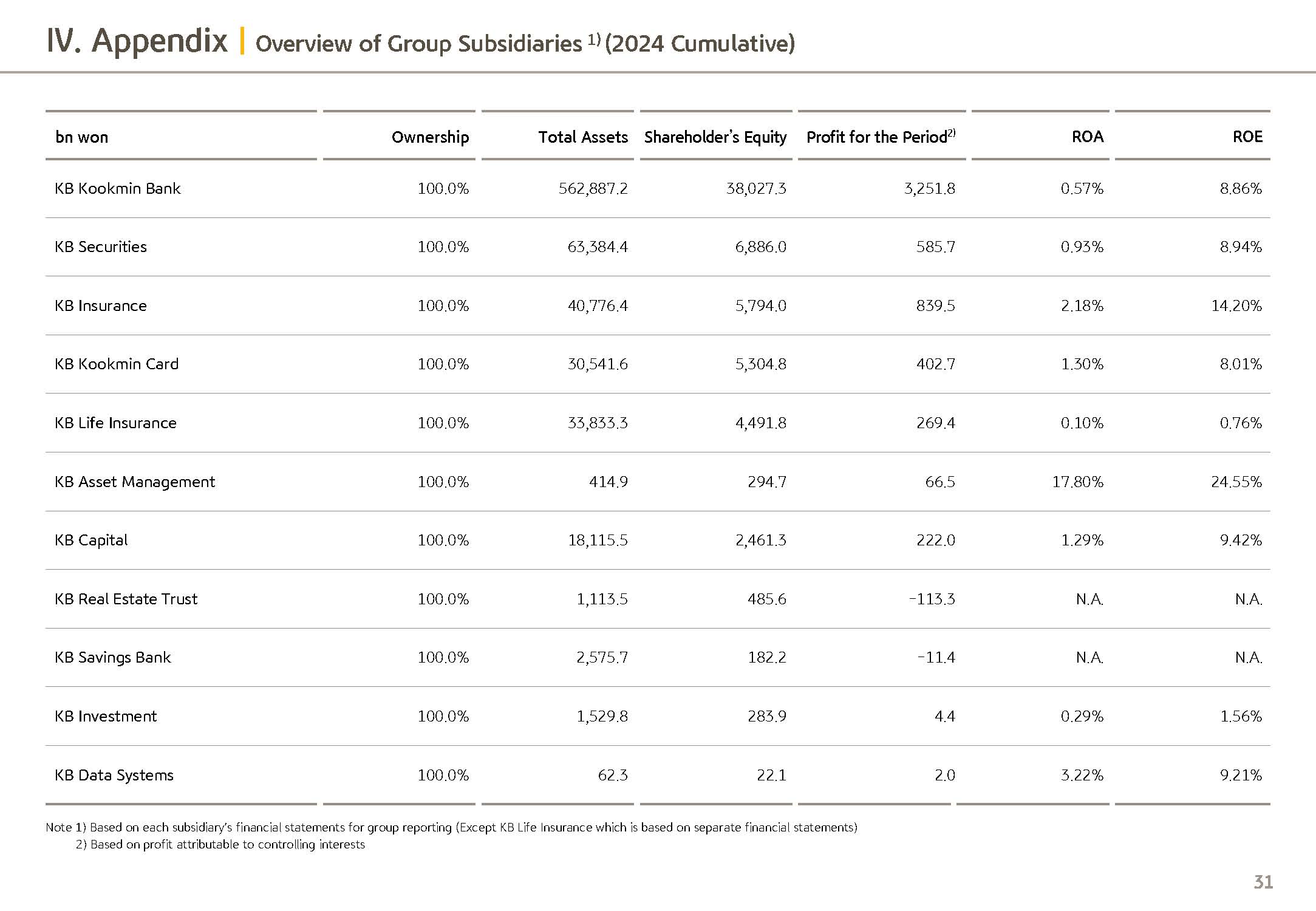
Task: Click the Ownership column header
Action: pyautogui.click(x=430, y=137)
